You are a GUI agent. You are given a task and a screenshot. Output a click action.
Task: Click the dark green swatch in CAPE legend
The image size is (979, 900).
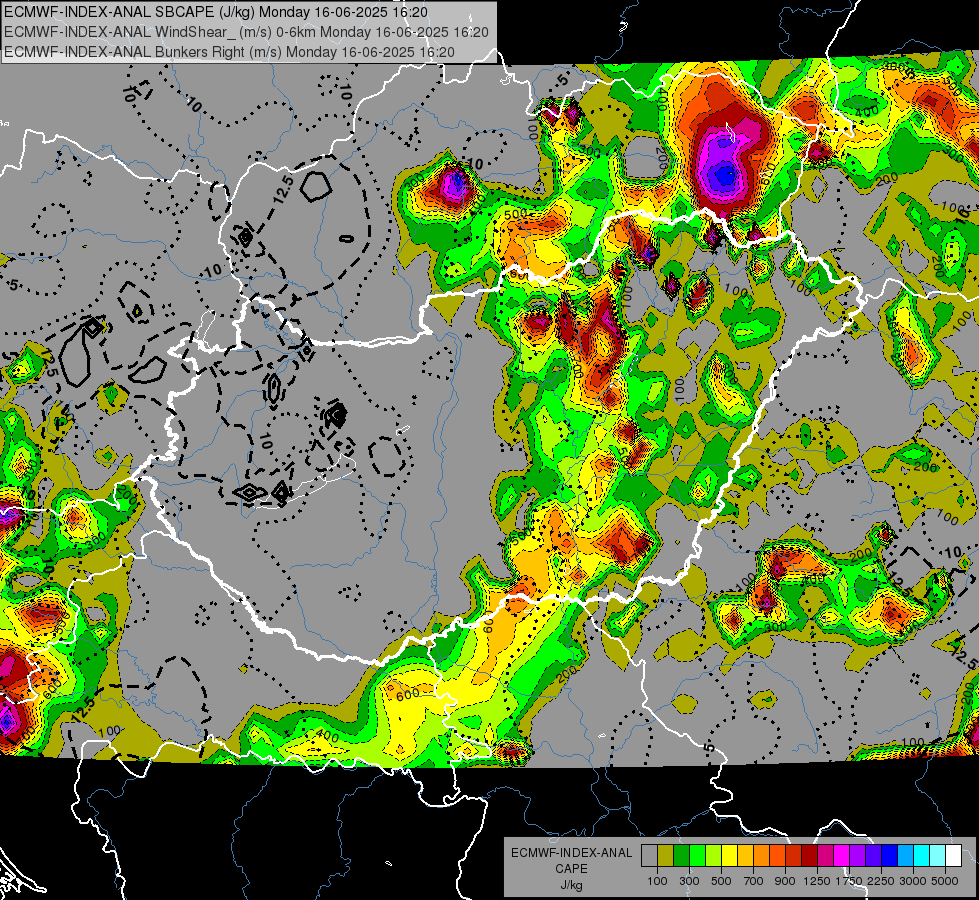pos(681,856)
